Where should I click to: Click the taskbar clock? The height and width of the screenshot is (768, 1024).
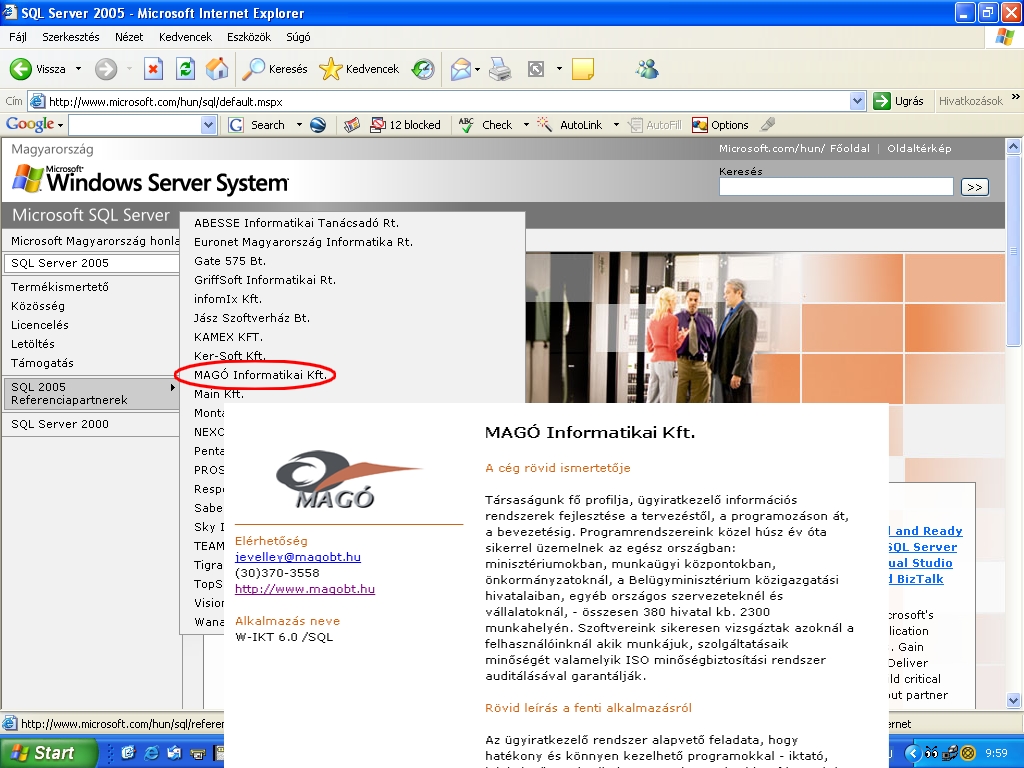coord(996,753)
